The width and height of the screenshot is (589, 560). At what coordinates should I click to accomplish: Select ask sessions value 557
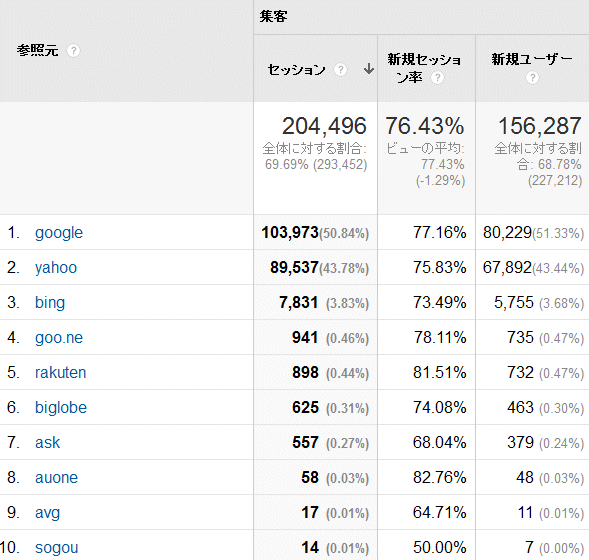pyautogui.click(x=305, y=442)
